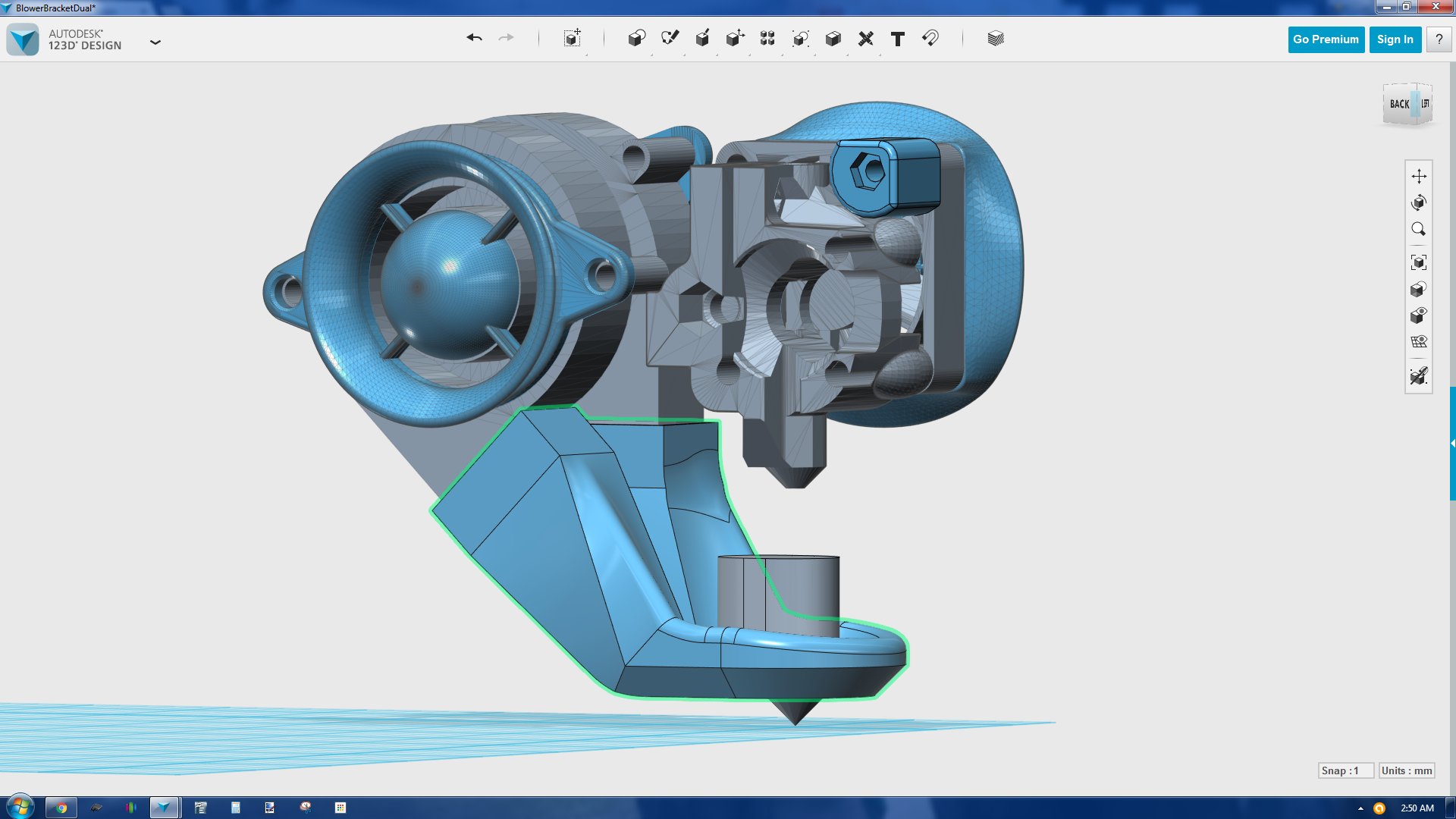The image size is (1456, 819).
Task: Open the Transform tool
Action: (x=573, y=39)
